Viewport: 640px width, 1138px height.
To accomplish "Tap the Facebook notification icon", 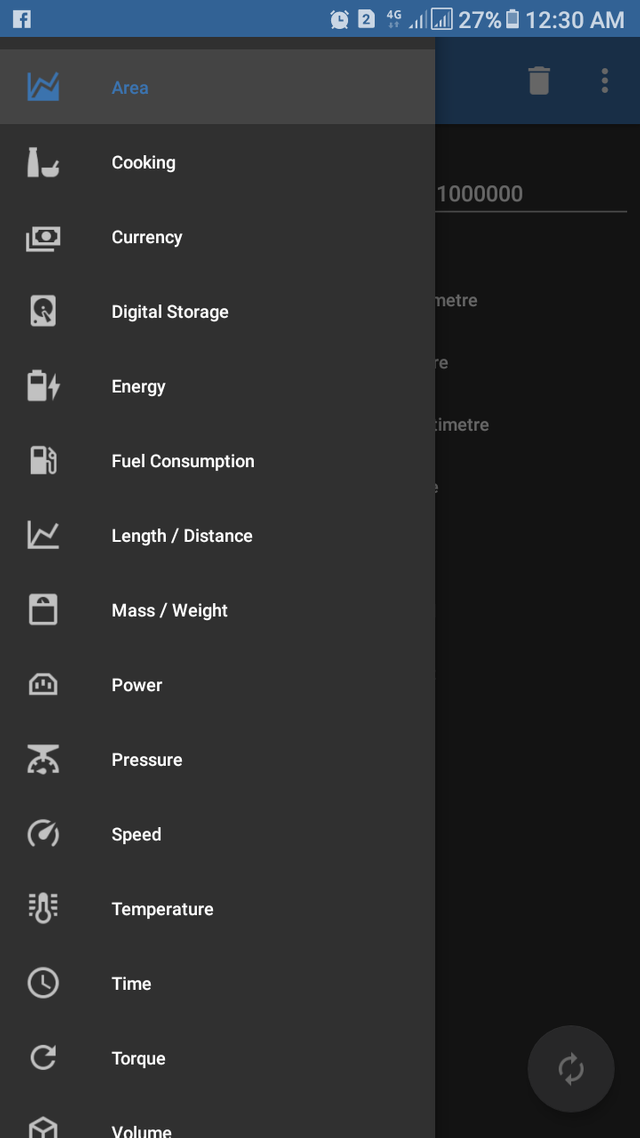I will tap(21, 19).
